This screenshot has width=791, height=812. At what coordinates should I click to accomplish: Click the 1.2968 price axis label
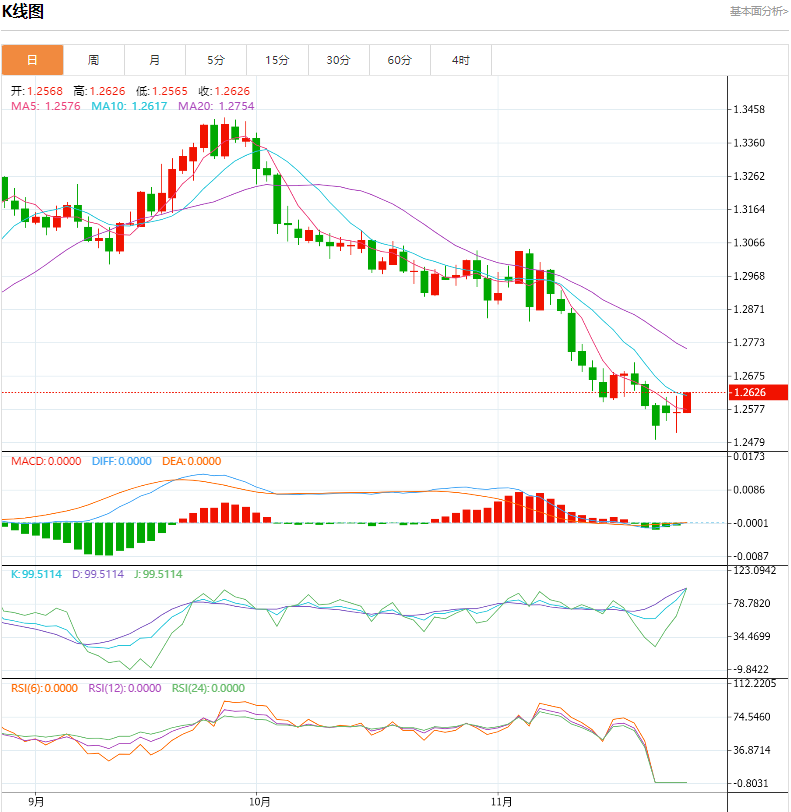coord(749,276)
